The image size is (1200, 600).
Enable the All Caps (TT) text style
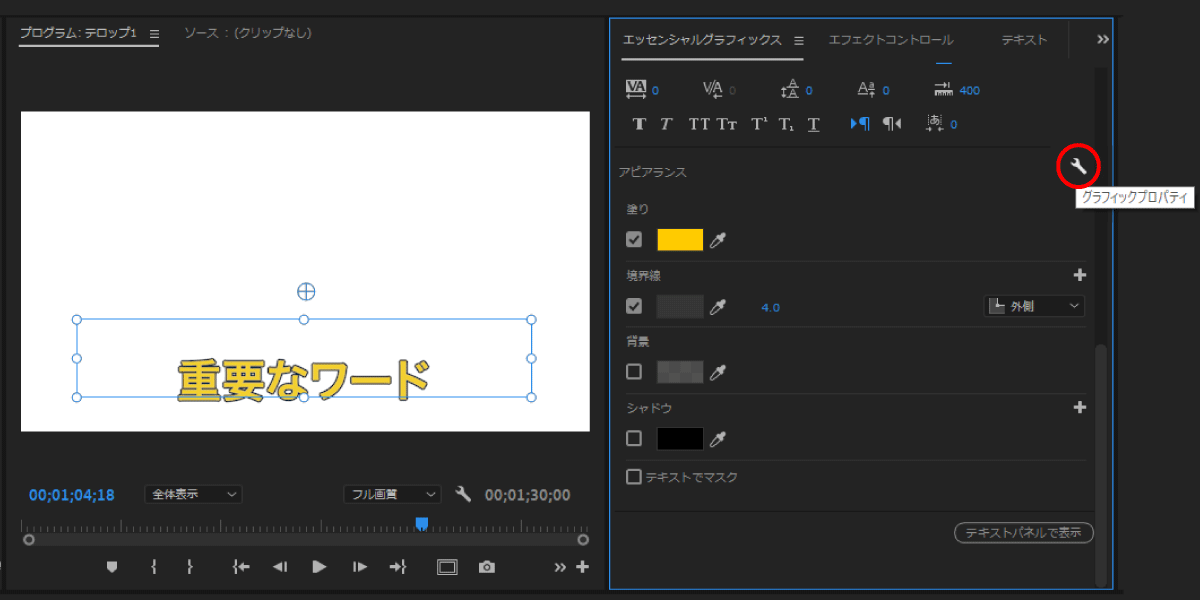click(699, 124)
